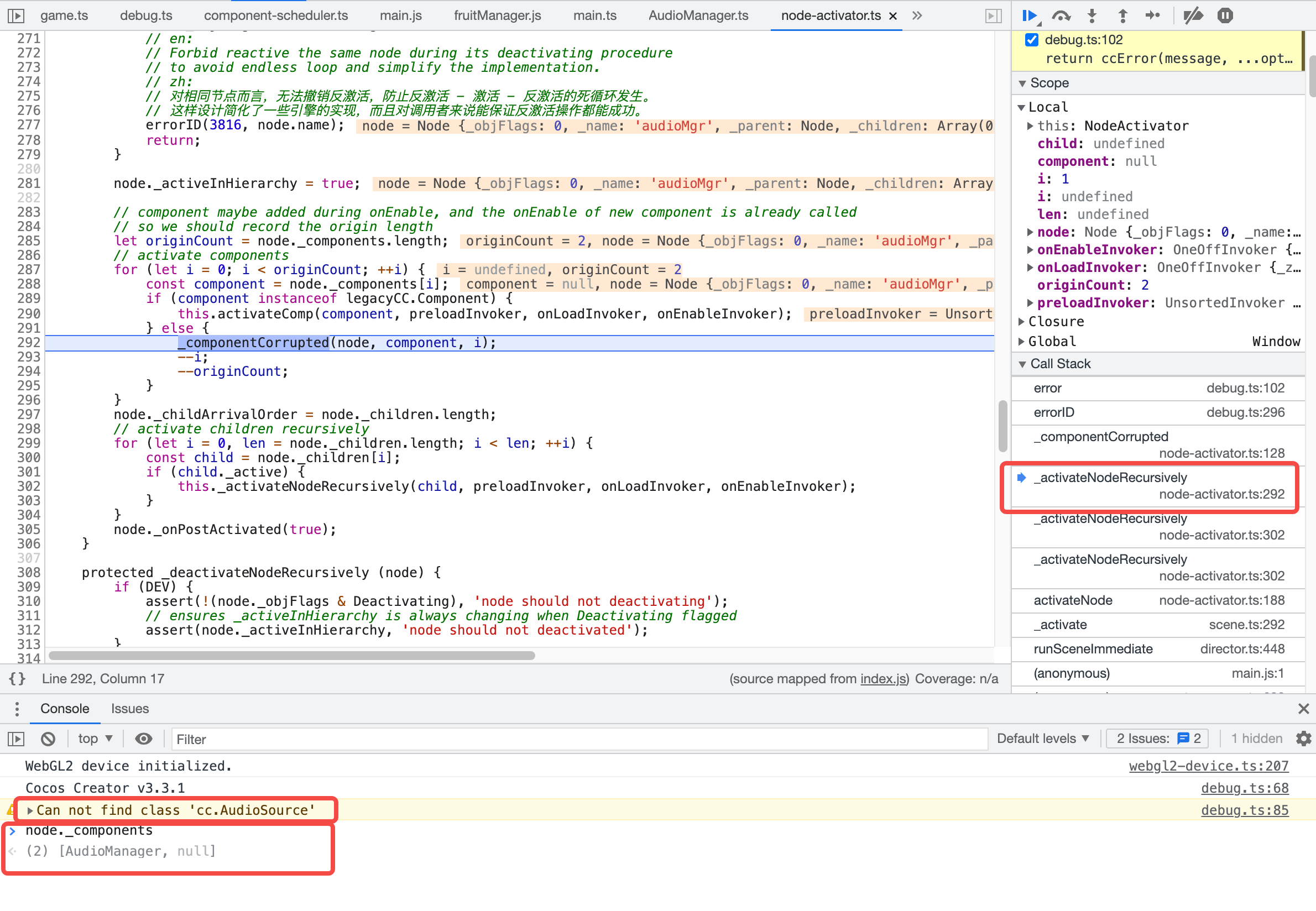Switch to the AudioManager.ts file tab

point(698,15)
